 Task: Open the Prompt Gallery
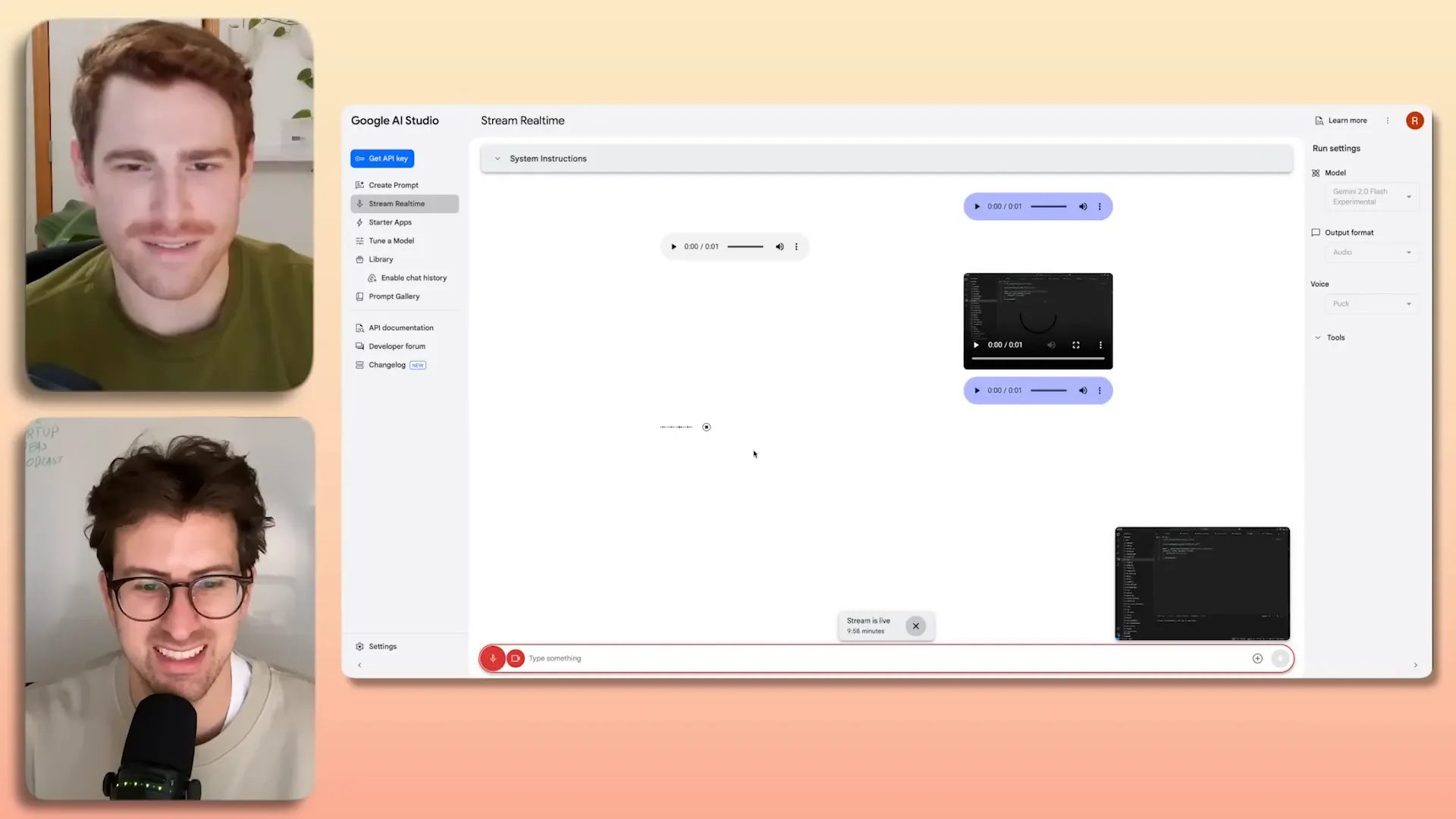click(x=394, y=297)
